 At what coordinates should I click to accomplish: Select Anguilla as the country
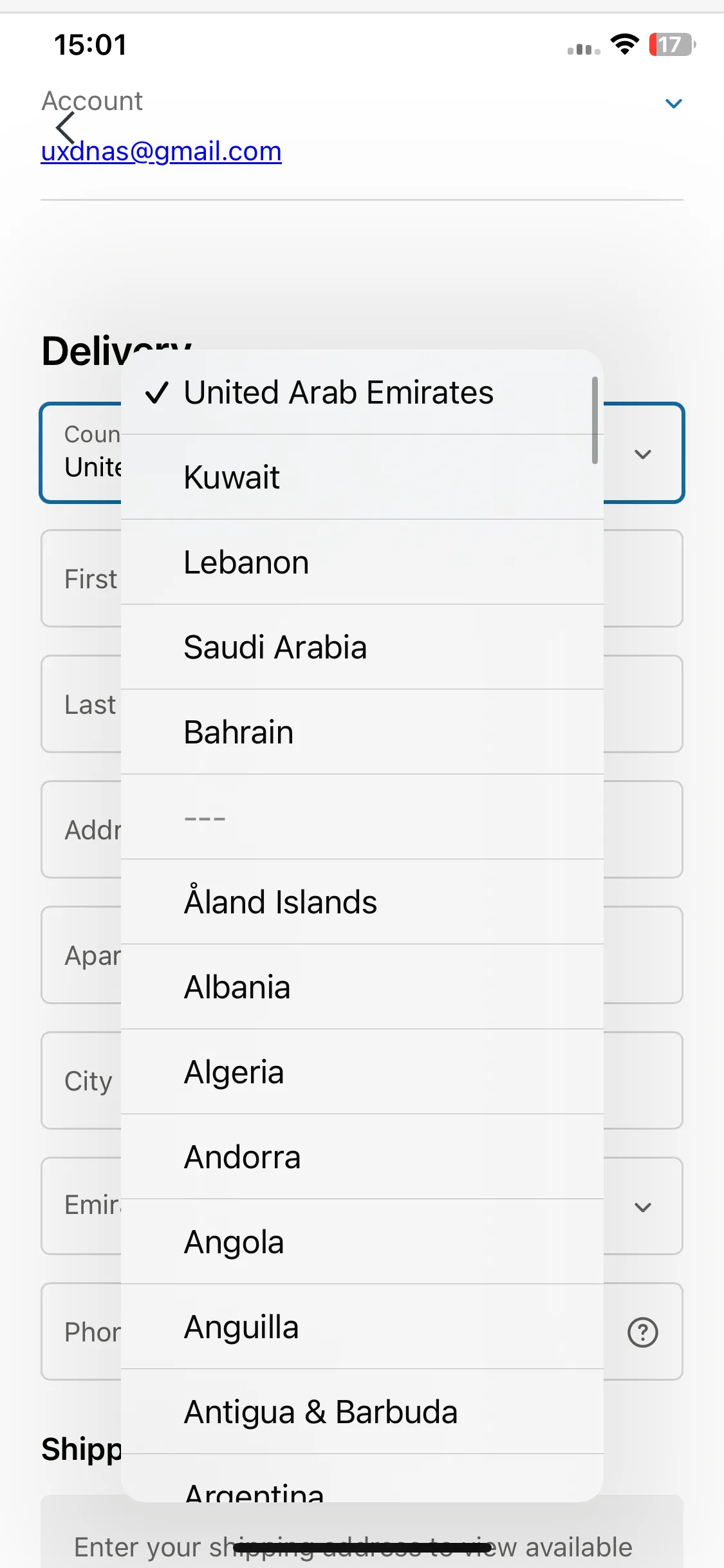pos(362,1327)
